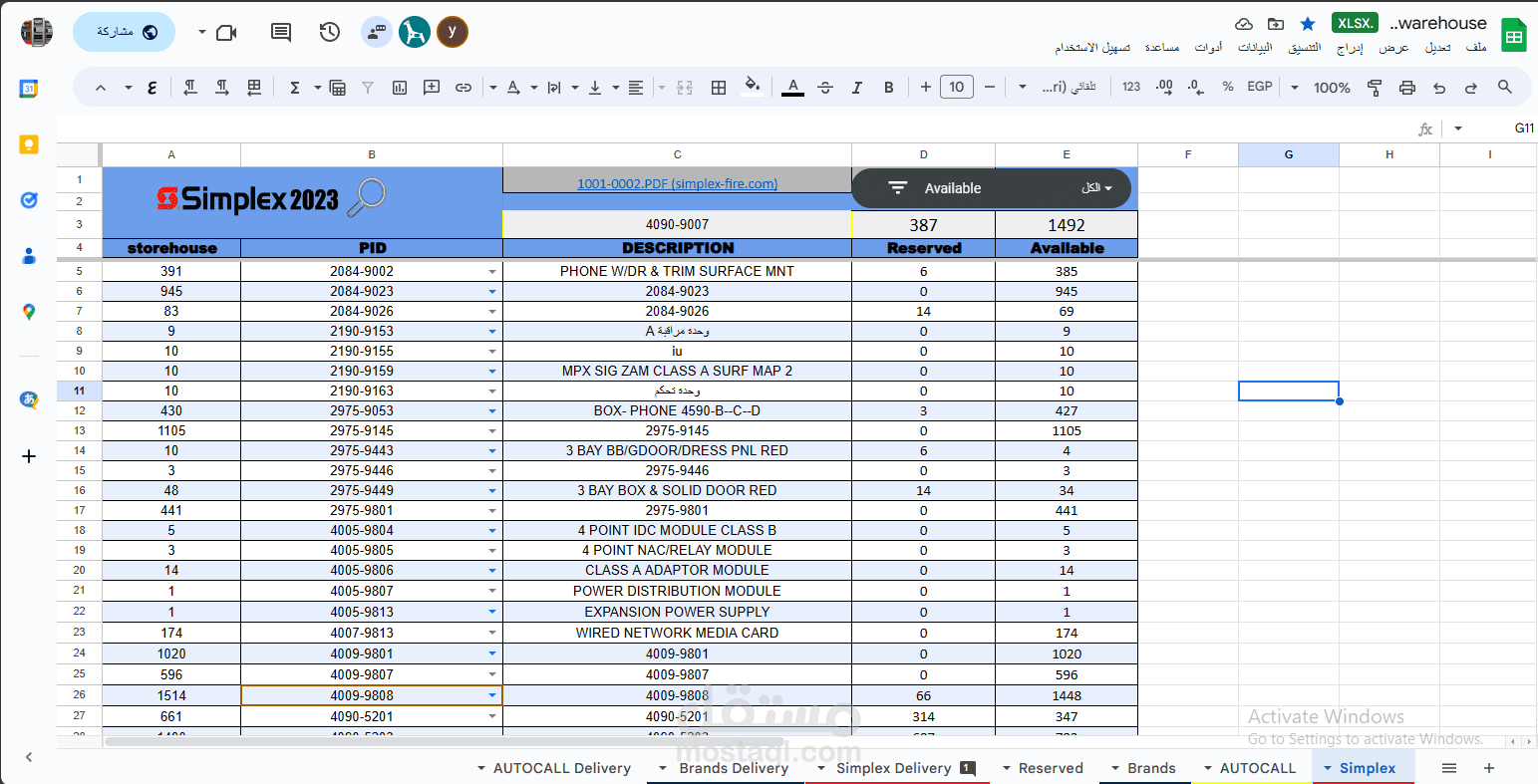The image size is (1538, 784).
Task: Click the Arabic input tools icon
Action: pos(152,88)
